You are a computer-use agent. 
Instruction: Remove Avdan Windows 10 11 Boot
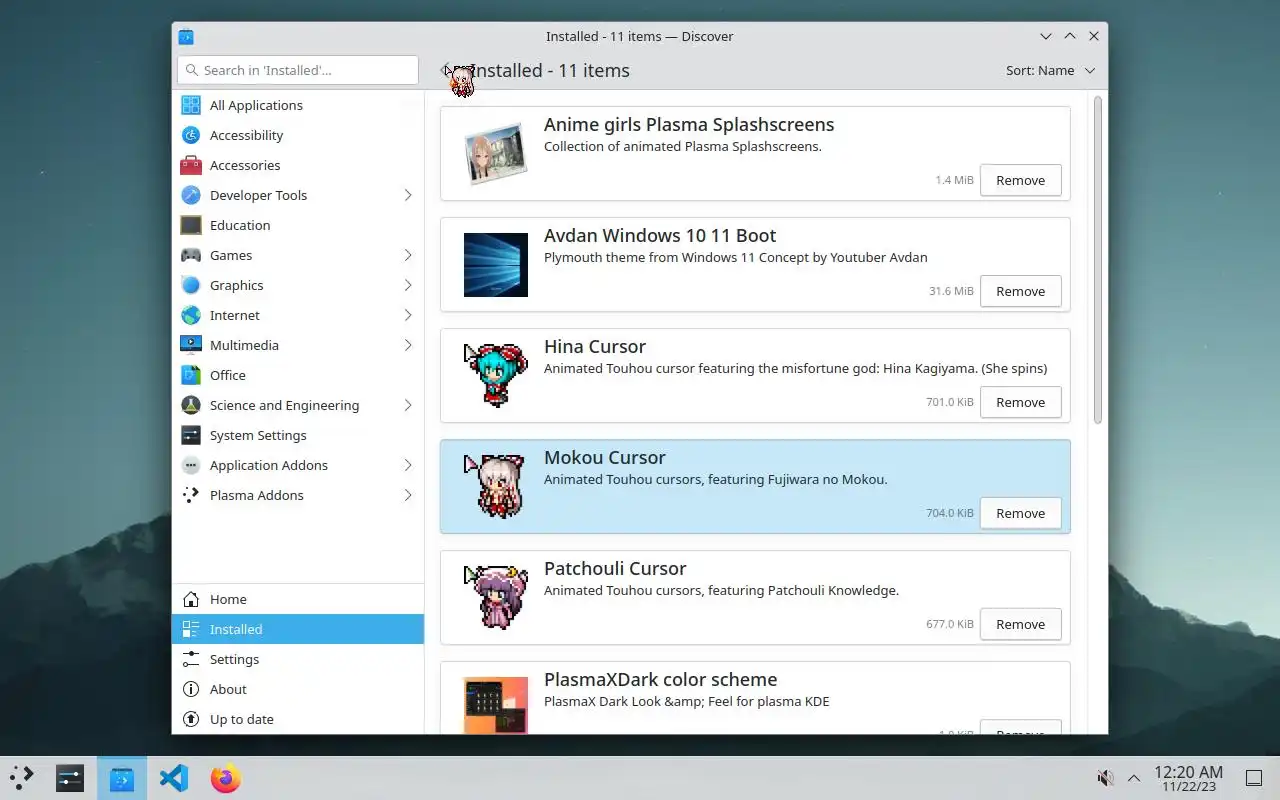point(1020,291)
